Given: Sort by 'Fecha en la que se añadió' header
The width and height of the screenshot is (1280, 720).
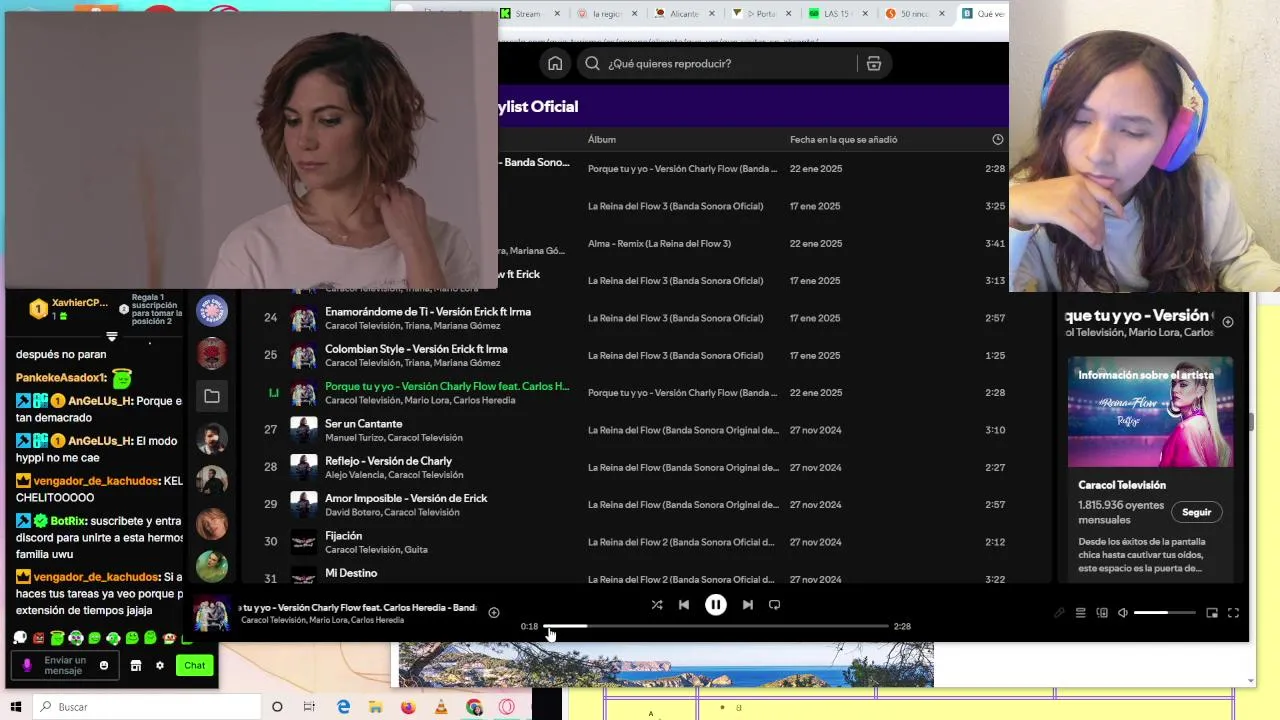Looking at the screenshot, I should click(x=843, y=140).
